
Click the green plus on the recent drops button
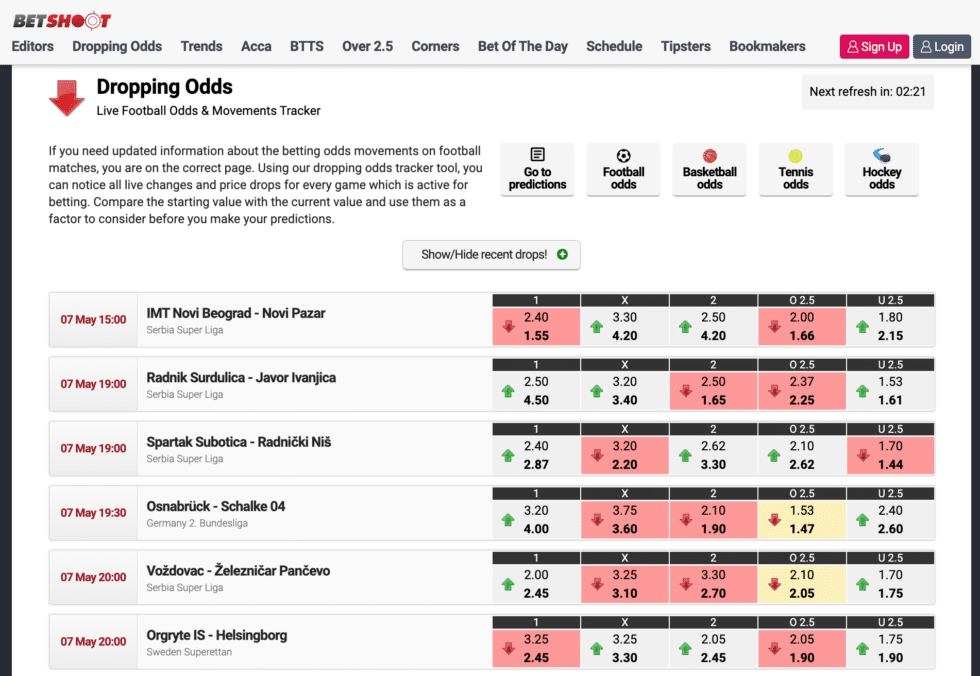coord(562,255)
